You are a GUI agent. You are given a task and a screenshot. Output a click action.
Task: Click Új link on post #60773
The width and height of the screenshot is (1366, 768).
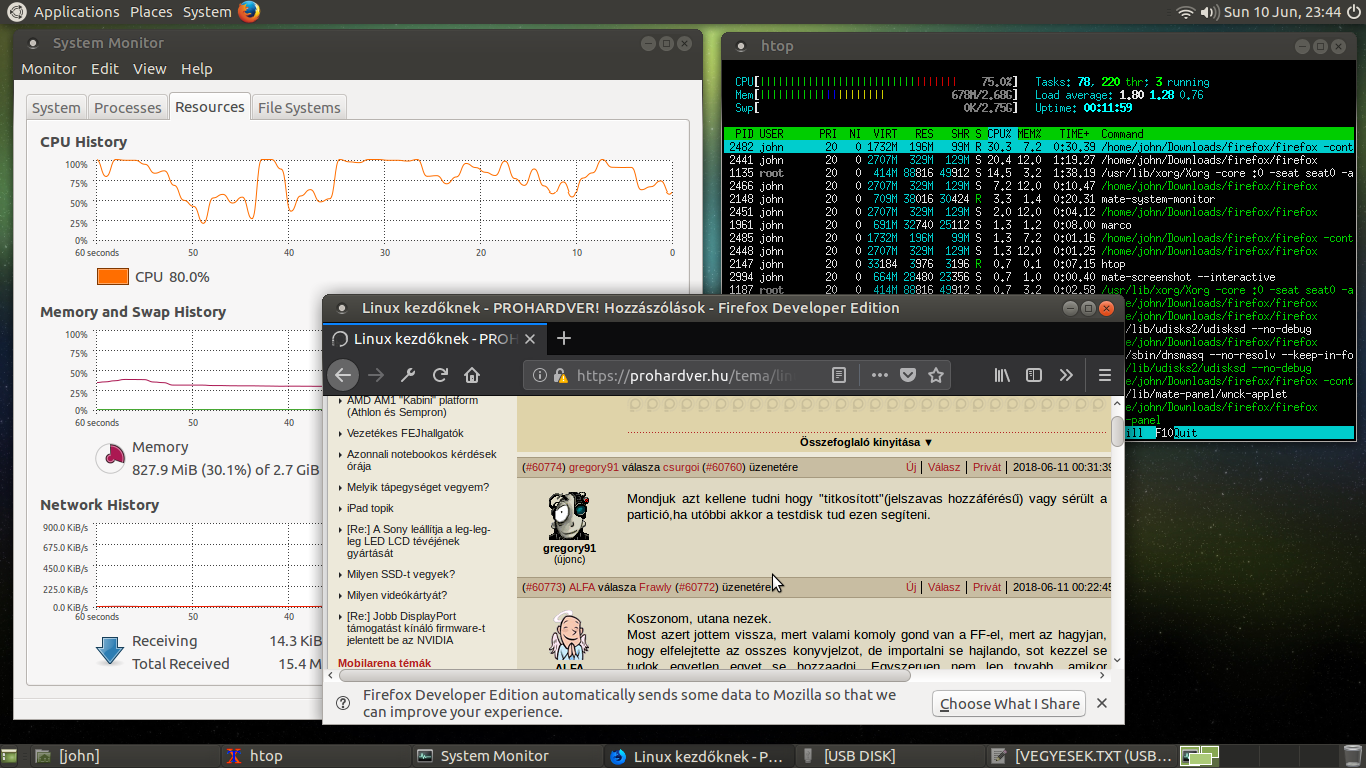click(x=911, y=587)
